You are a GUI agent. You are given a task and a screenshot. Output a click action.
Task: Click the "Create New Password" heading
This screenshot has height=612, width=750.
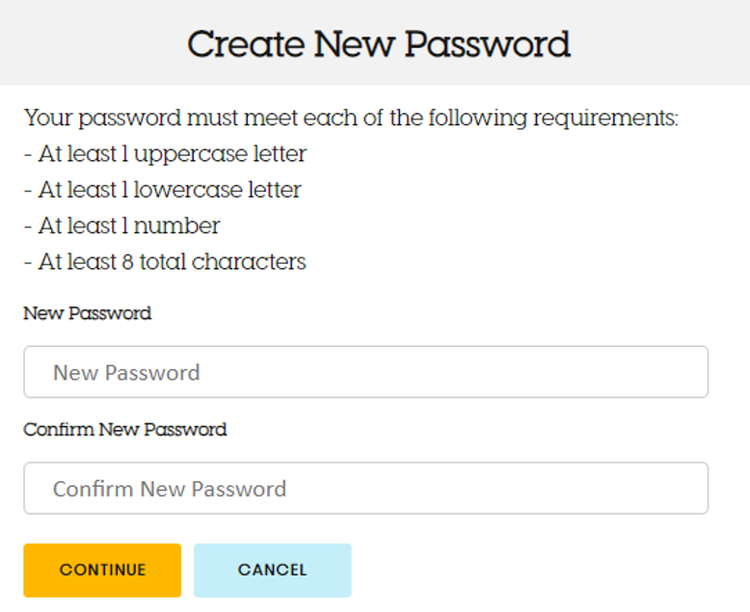click(x=378, y=44)
